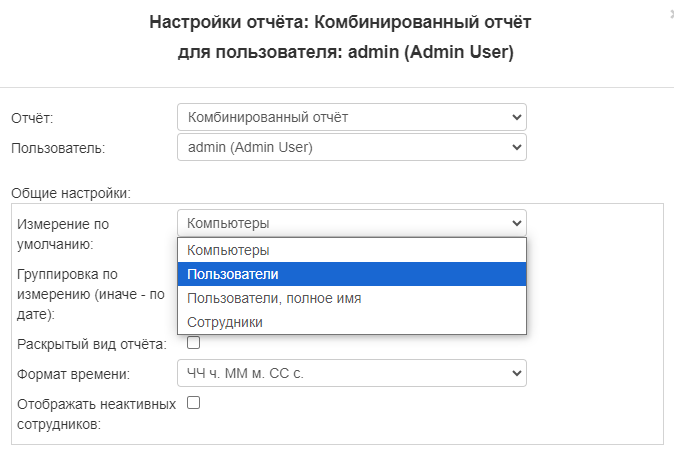
Task: Close the report settings dialog
Action: point(670,13)
